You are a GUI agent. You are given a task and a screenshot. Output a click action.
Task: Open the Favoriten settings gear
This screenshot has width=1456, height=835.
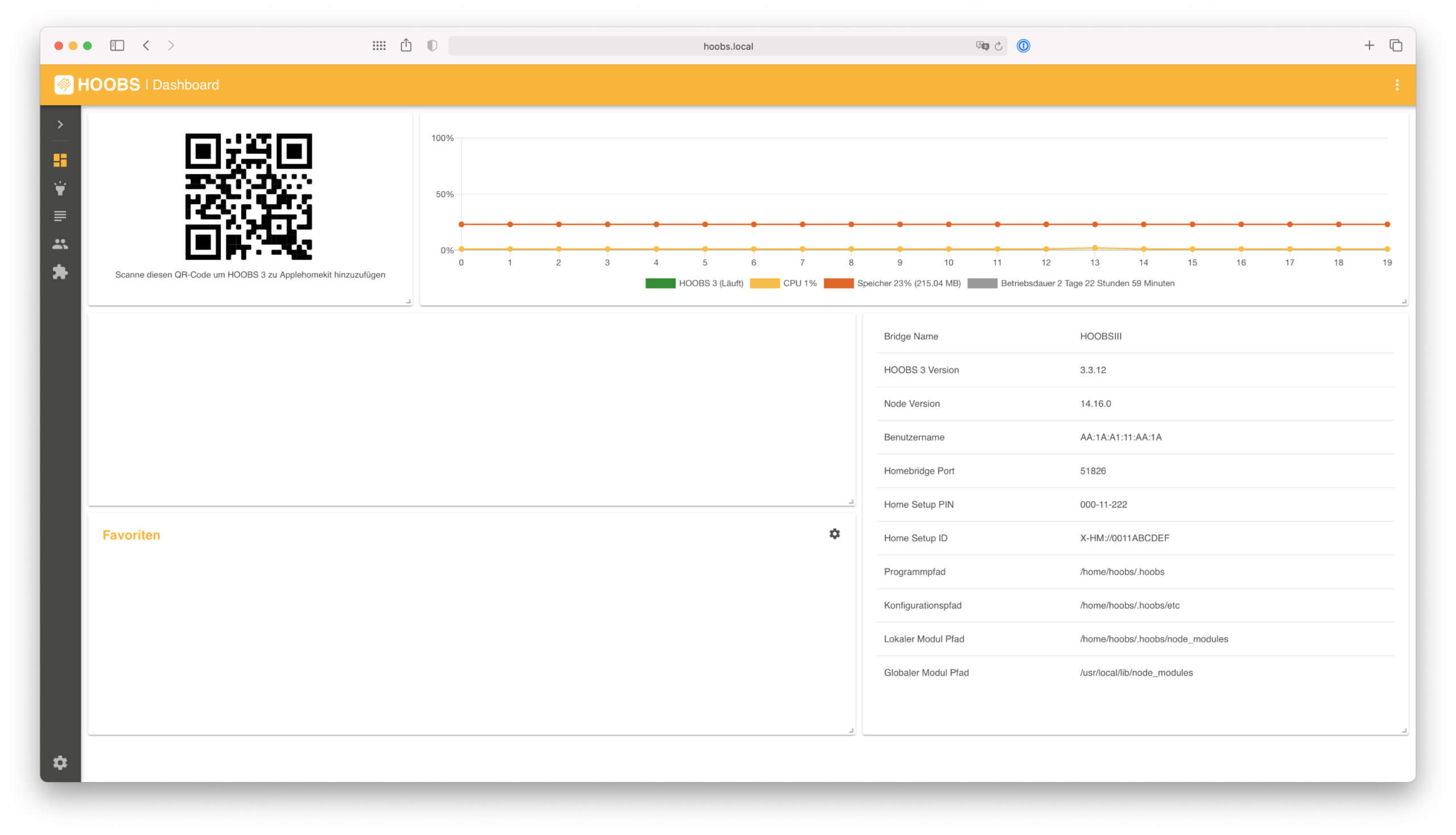pyautogui.click(x=835, y=534)
